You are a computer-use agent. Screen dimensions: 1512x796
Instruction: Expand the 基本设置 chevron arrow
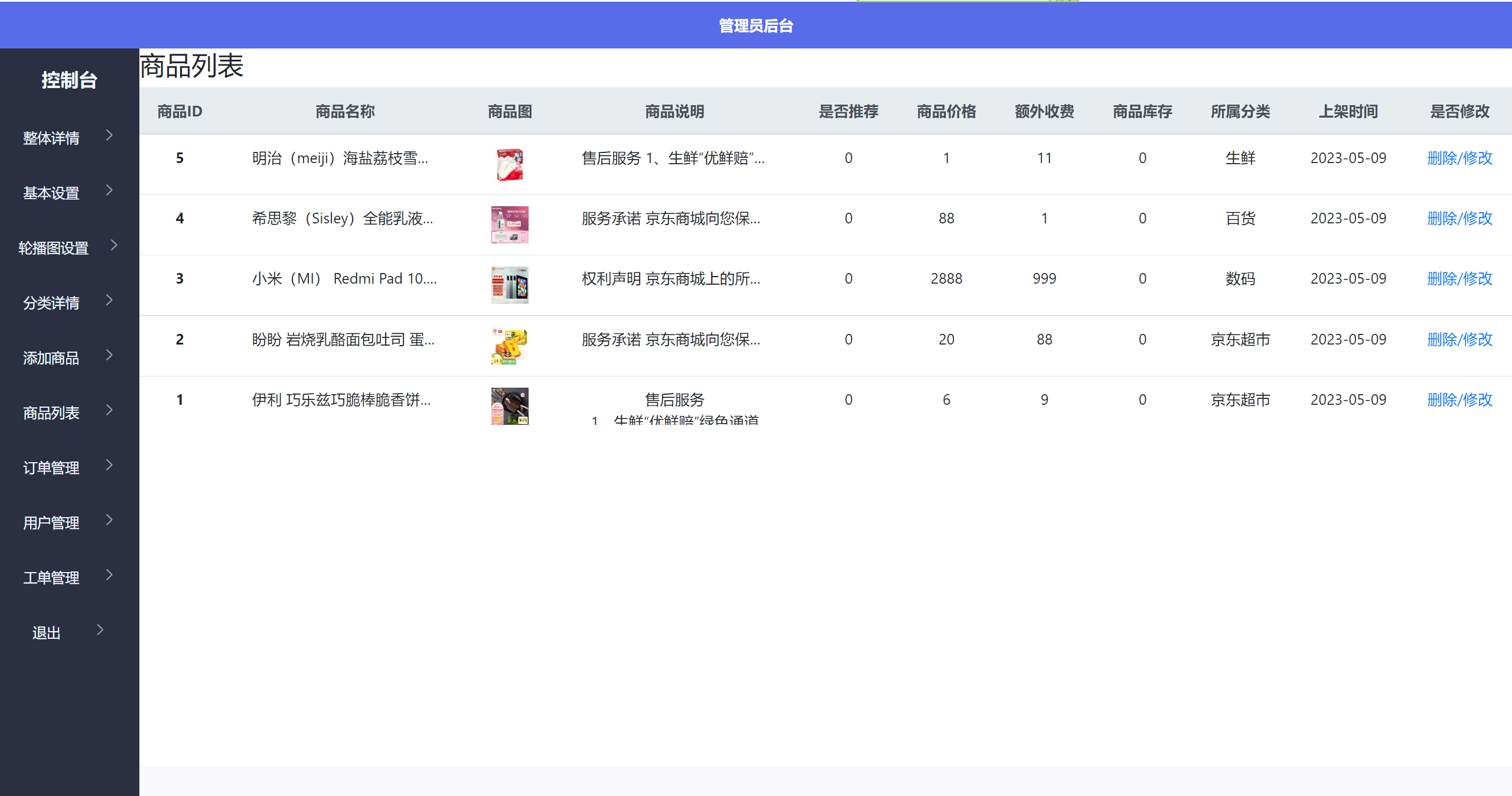tap(109, 190)
